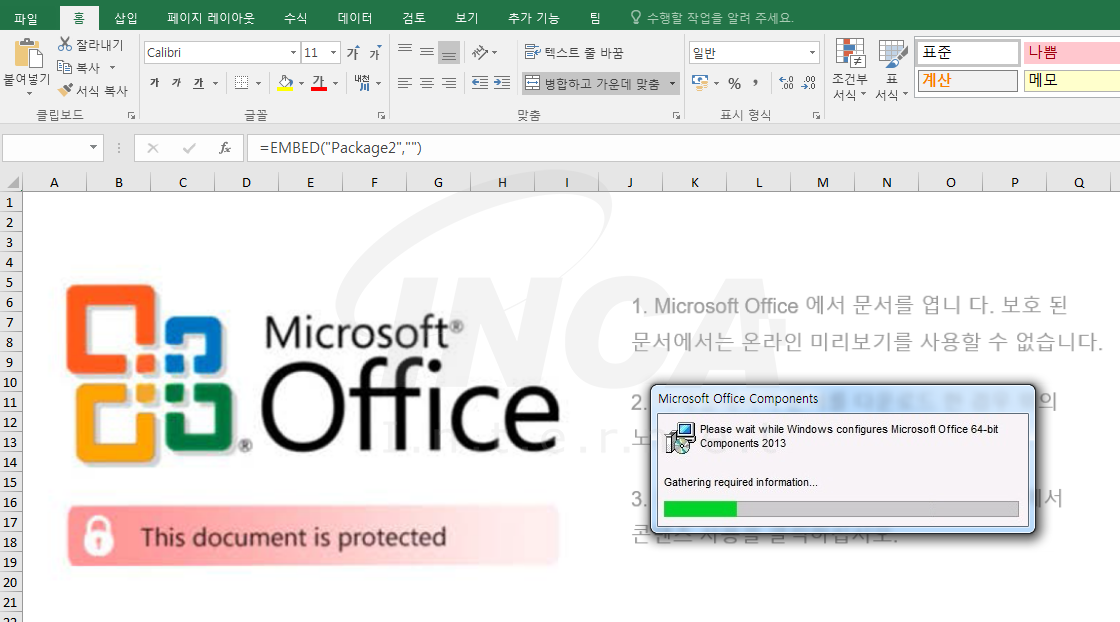The image size is (1120, 622).
Task: Select the 나쁨 cell style
Action: (1071, 52)
